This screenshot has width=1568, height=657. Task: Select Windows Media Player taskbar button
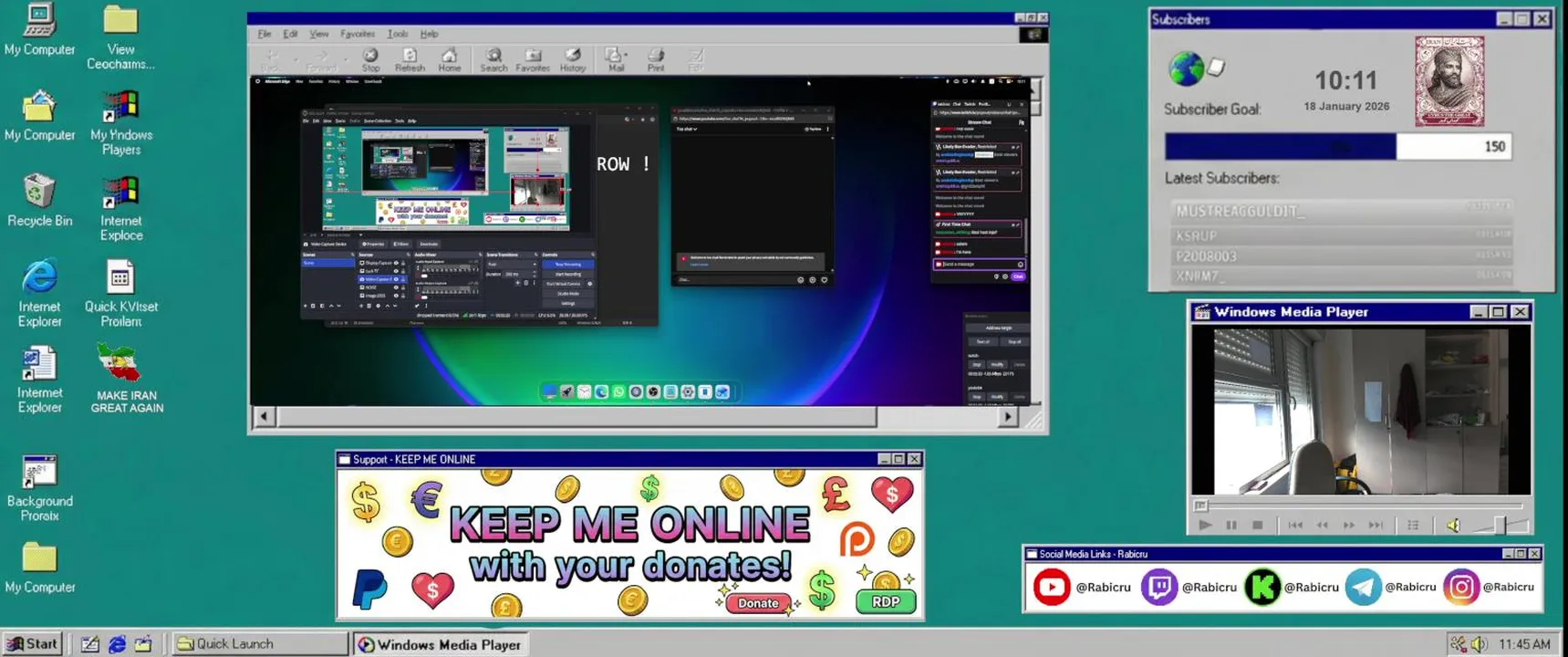tap(440, 644)
